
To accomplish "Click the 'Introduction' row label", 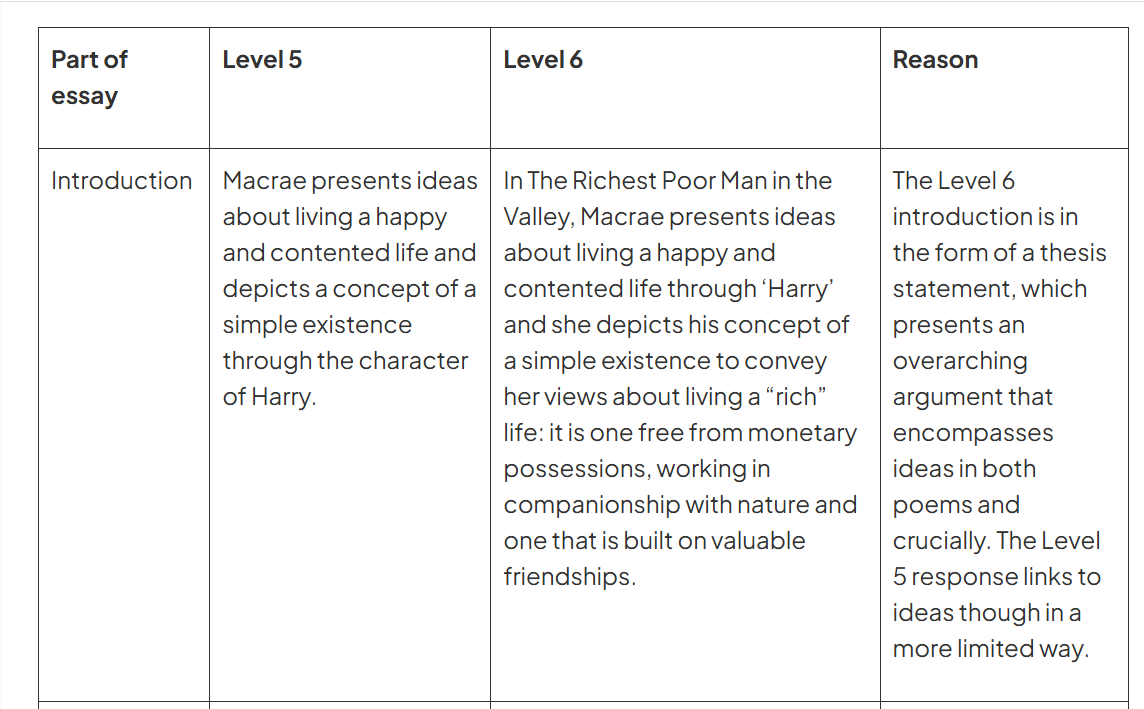I will tap(121, 181).
